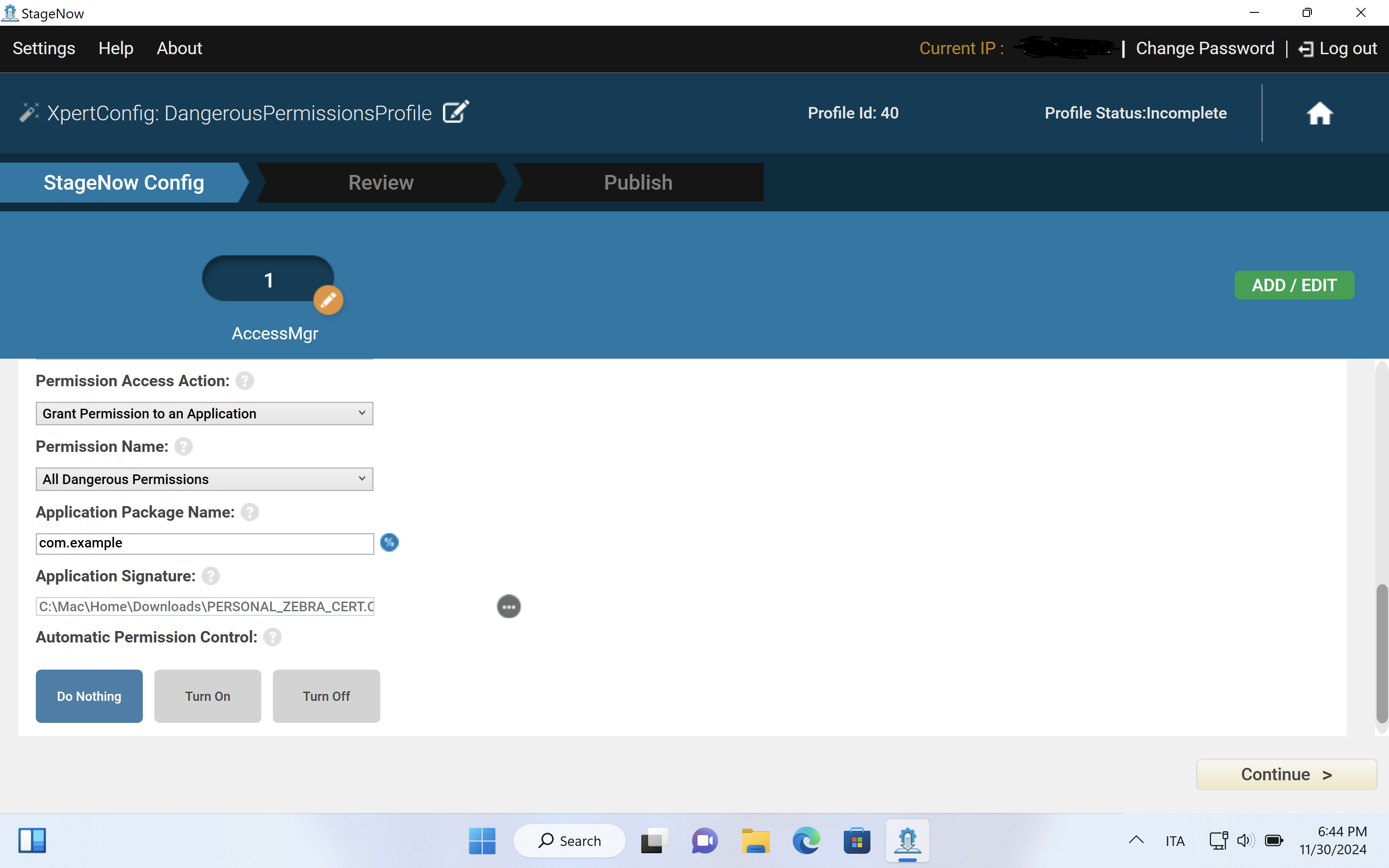Image resolution: width=1389 pixels, height=868 pixels.
Task: Open the Teams chat taskbar icon
Action: (705, 840)
